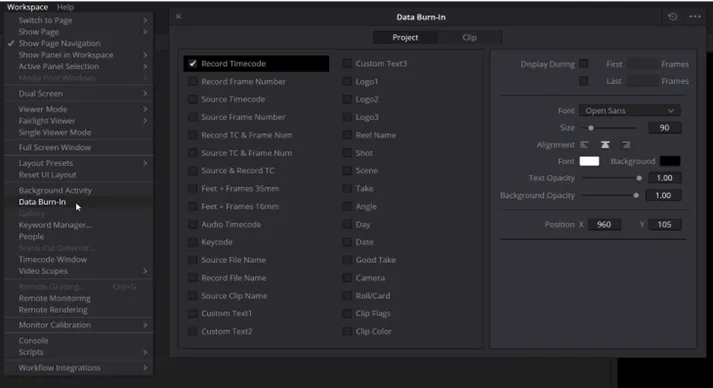Check the Keycode option
713x388 pixels.
[192, 242]
